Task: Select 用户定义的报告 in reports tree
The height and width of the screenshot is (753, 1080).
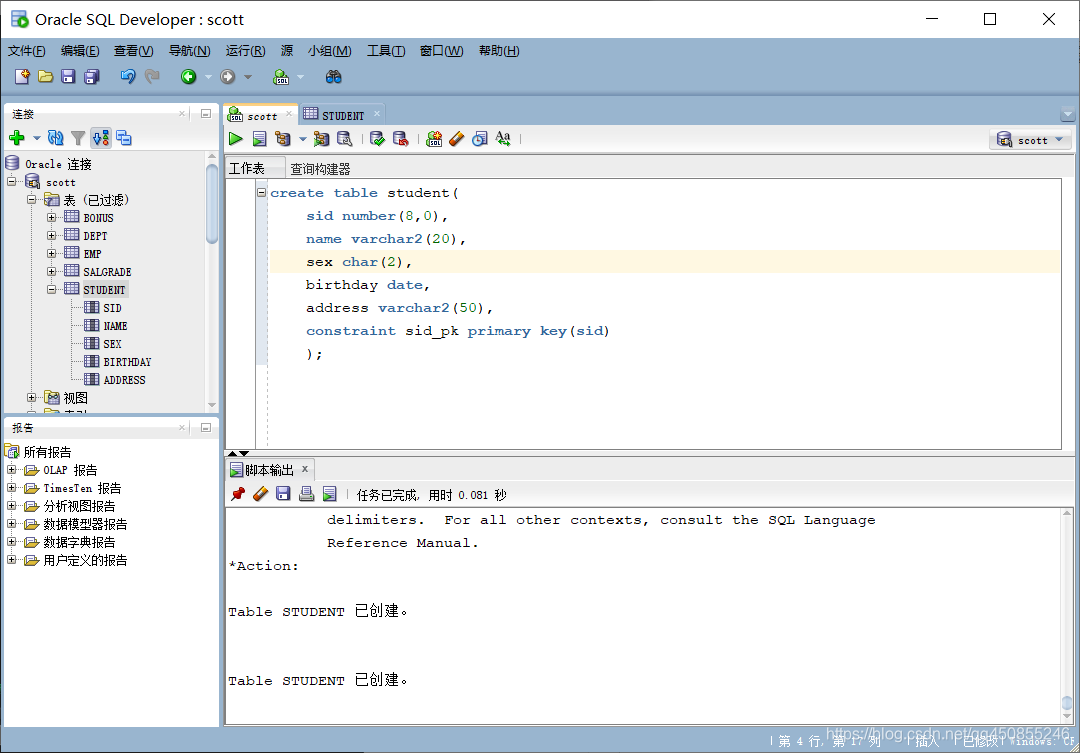Action: 85,560
